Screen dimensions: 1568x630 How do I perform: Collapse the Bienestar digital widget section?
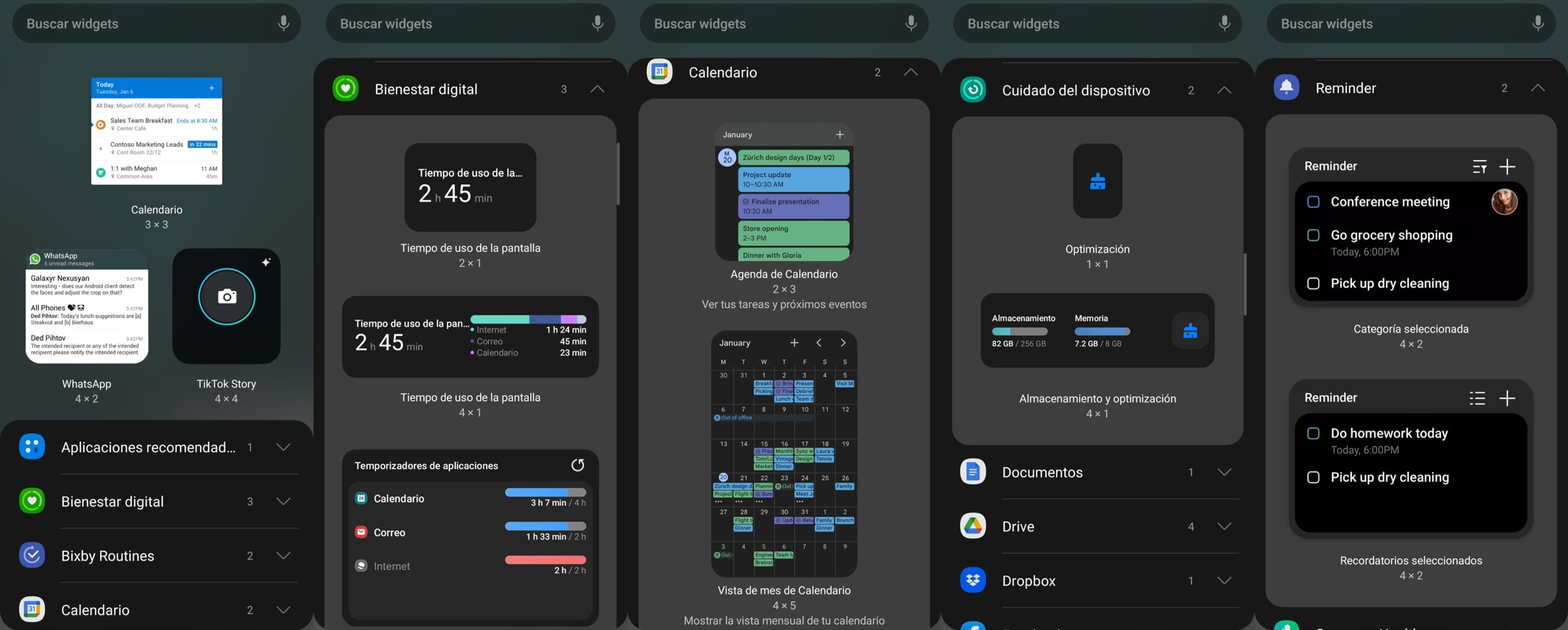coord(597,89)
